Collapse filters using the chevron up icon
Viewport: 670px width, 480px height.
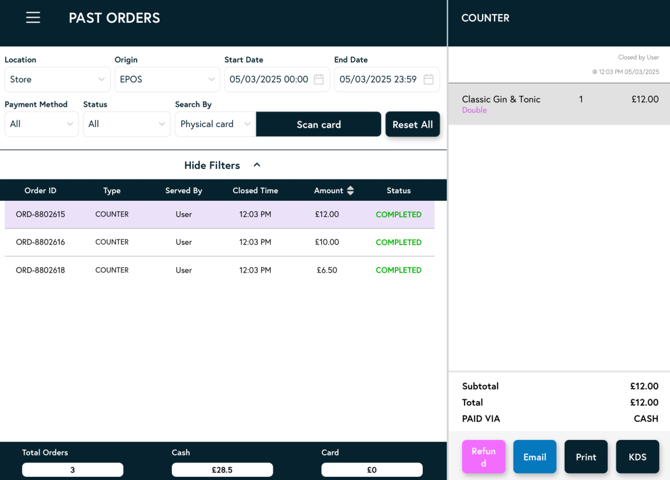click(257, 165)
